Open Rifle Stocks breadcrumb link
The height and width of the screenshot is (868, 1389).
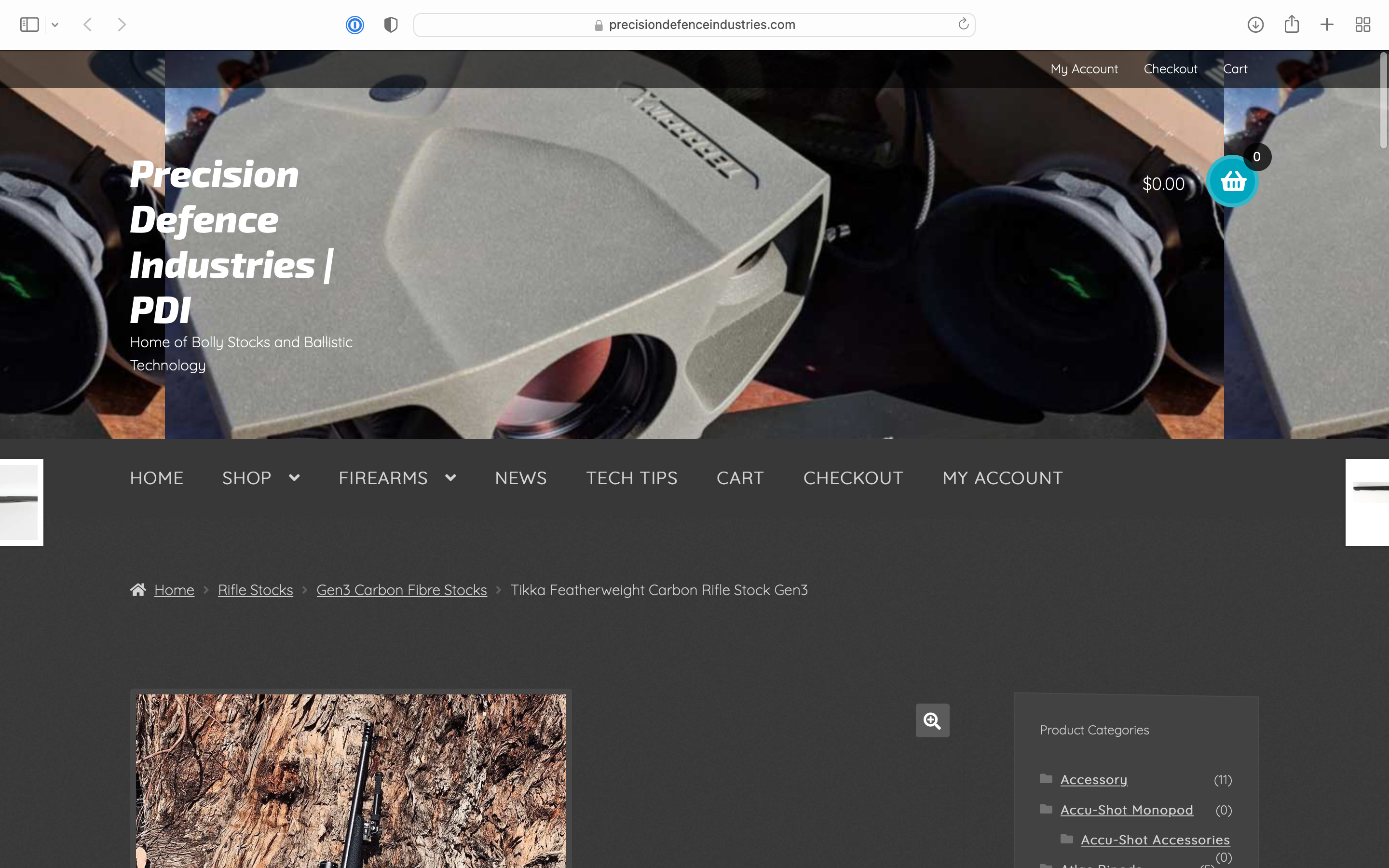[x=256, y=590]
